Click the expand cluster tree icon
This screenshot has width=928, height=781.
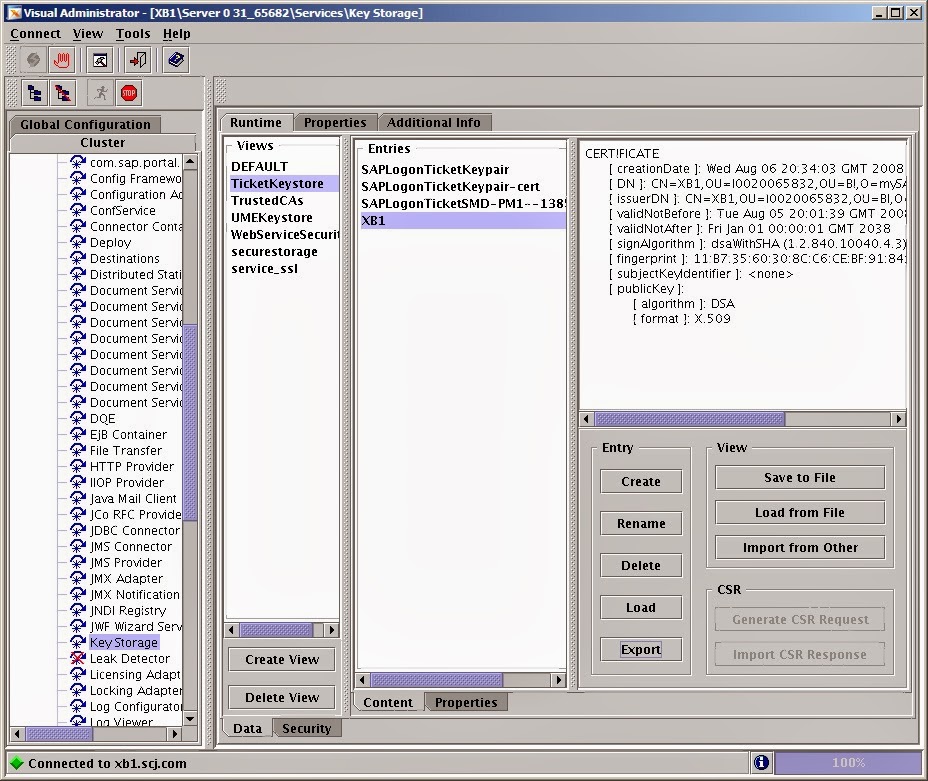pyautogui.click(x=35, y=93)
